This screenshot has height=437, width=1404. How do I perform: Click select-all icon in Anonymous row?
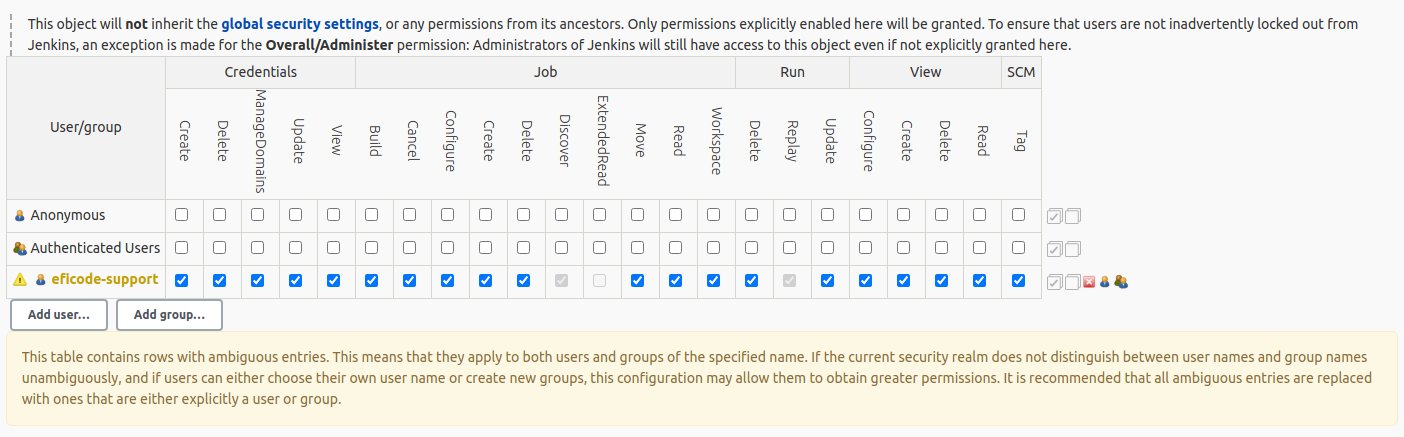[1055, 216]
